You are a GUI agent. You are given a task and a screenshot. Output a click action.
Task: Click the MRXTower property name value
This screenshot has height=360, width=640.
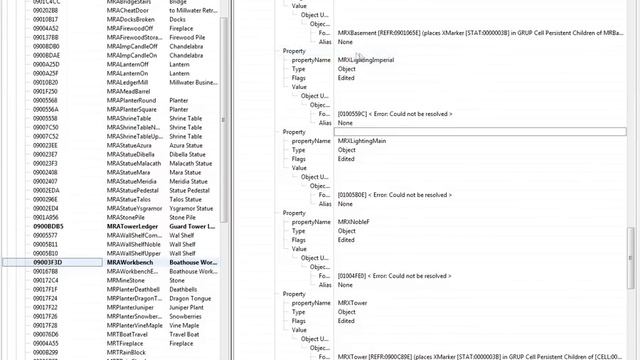click(352, 302)
